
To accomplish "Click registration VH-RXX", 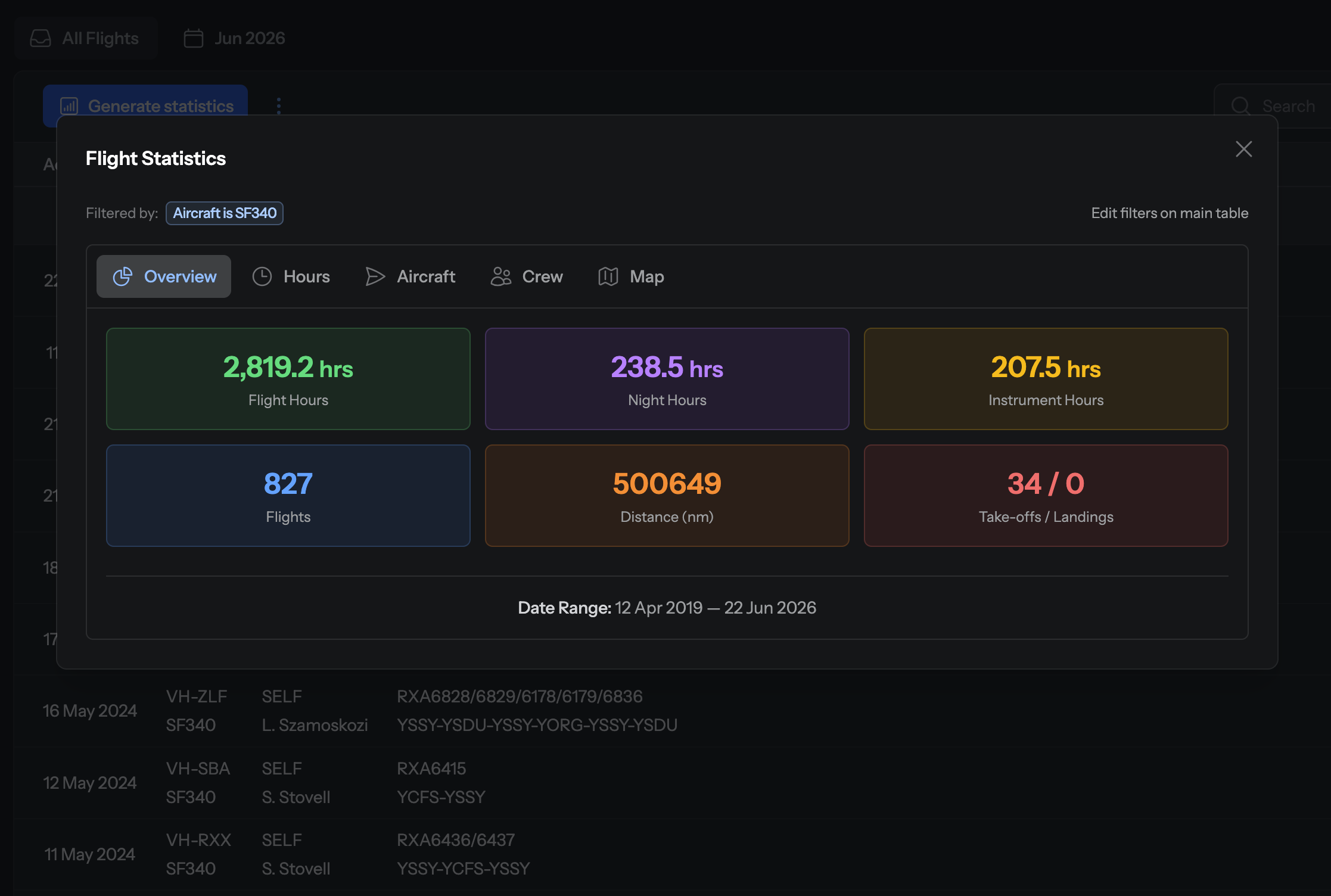I will (199, 840).
